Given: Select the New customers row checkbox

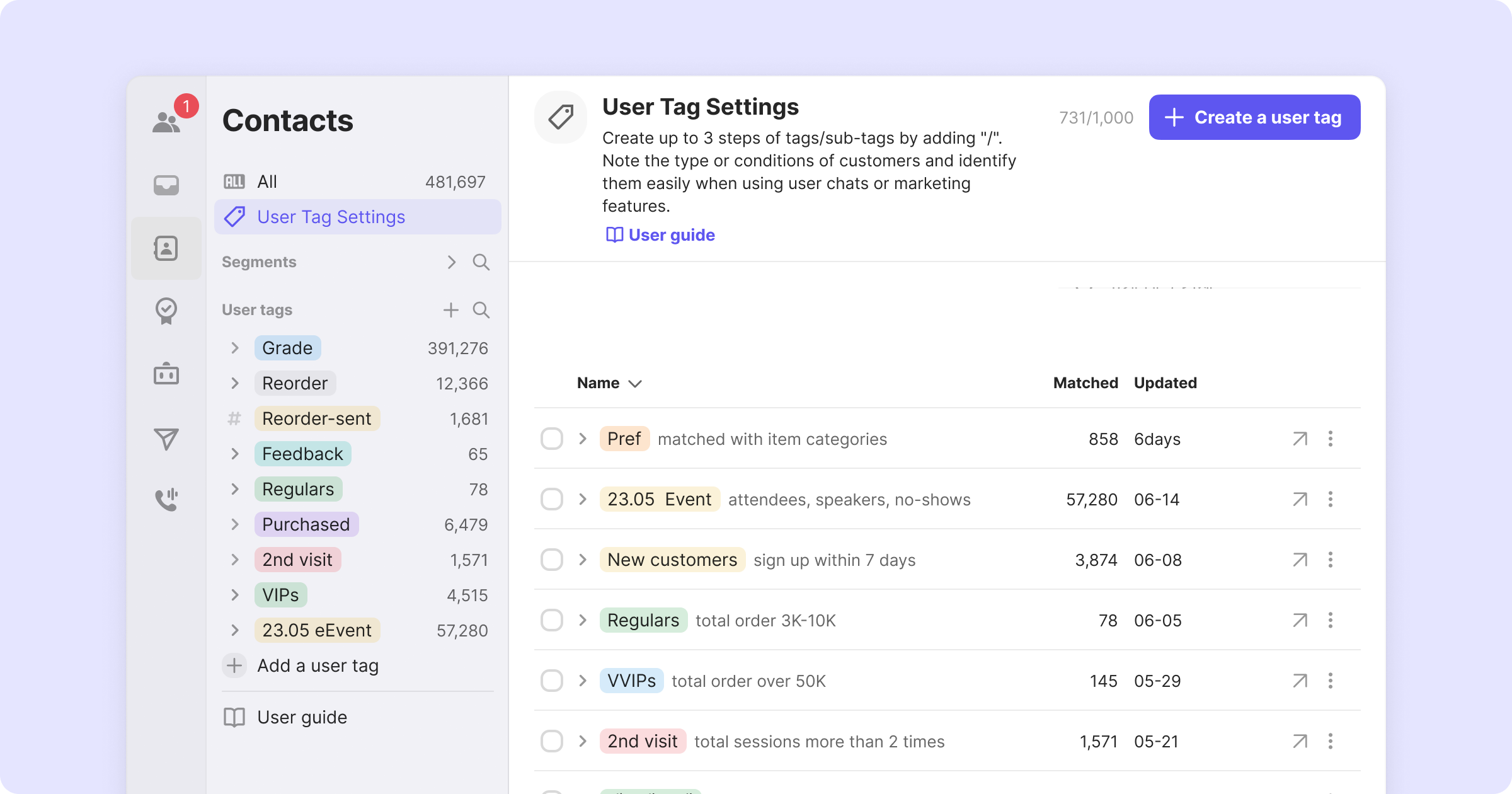Looking at the screenshot, I should 552,560.
